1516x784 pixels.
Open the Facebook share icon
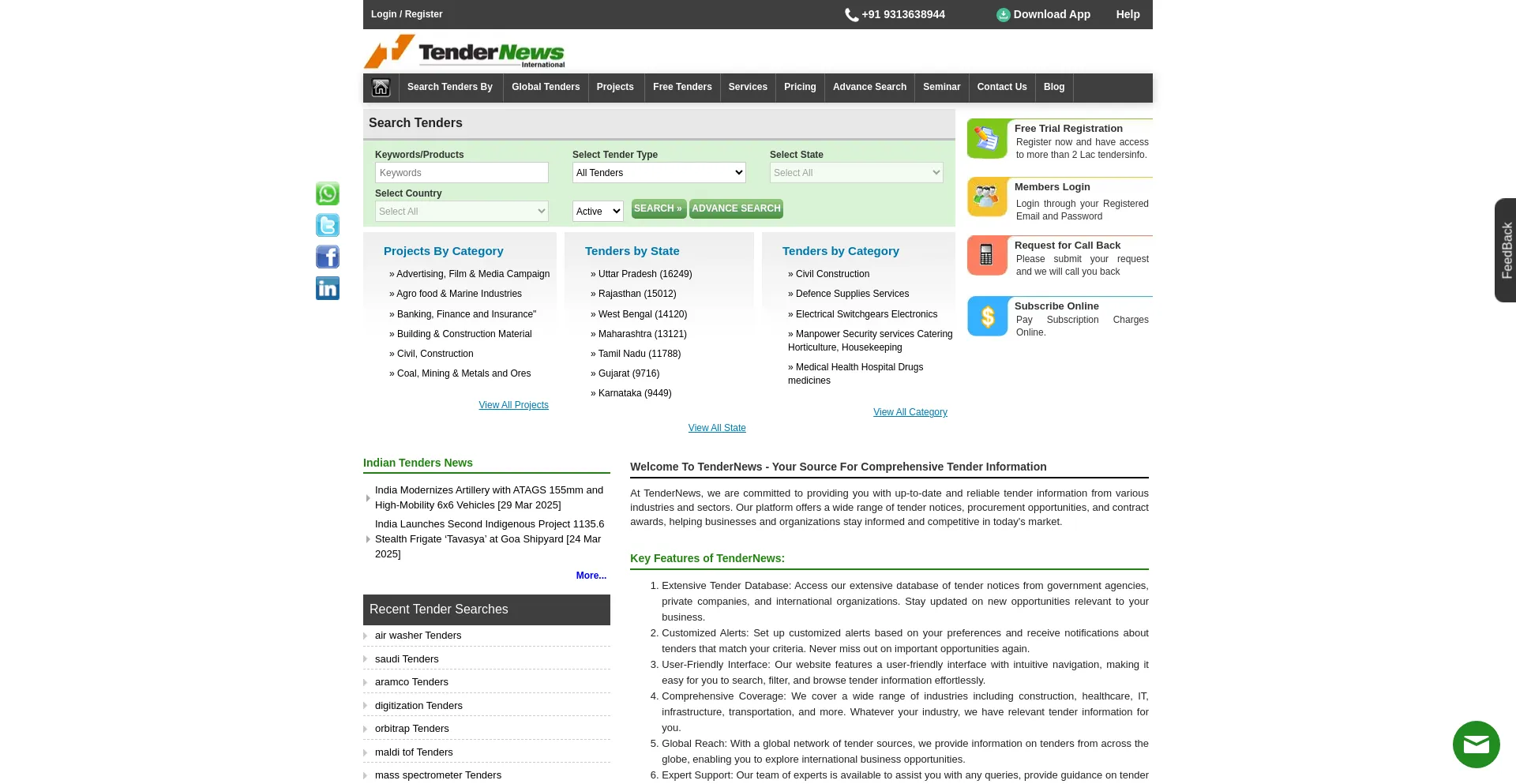328,257
